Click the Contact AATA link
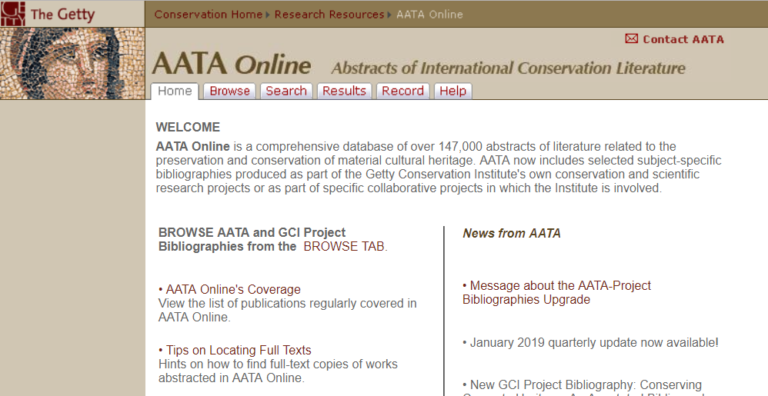This screenshot has height=396, width=768. (683, 39)
